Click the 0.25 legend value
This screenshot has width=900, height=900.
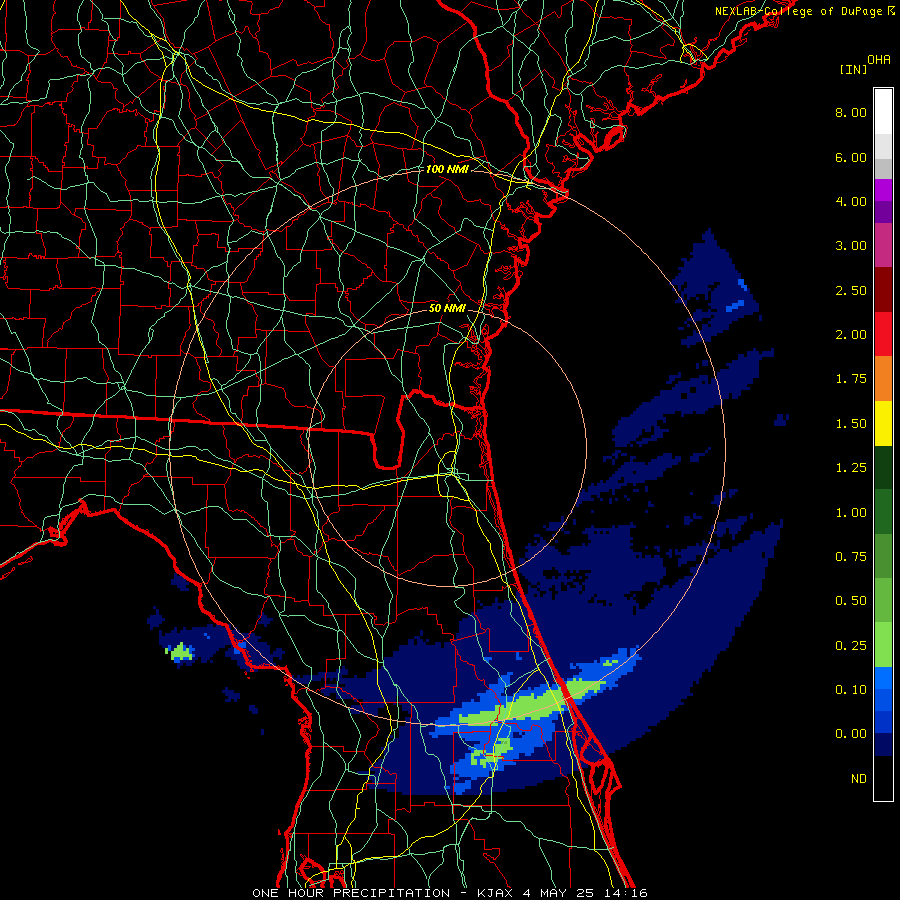(851, 646)
